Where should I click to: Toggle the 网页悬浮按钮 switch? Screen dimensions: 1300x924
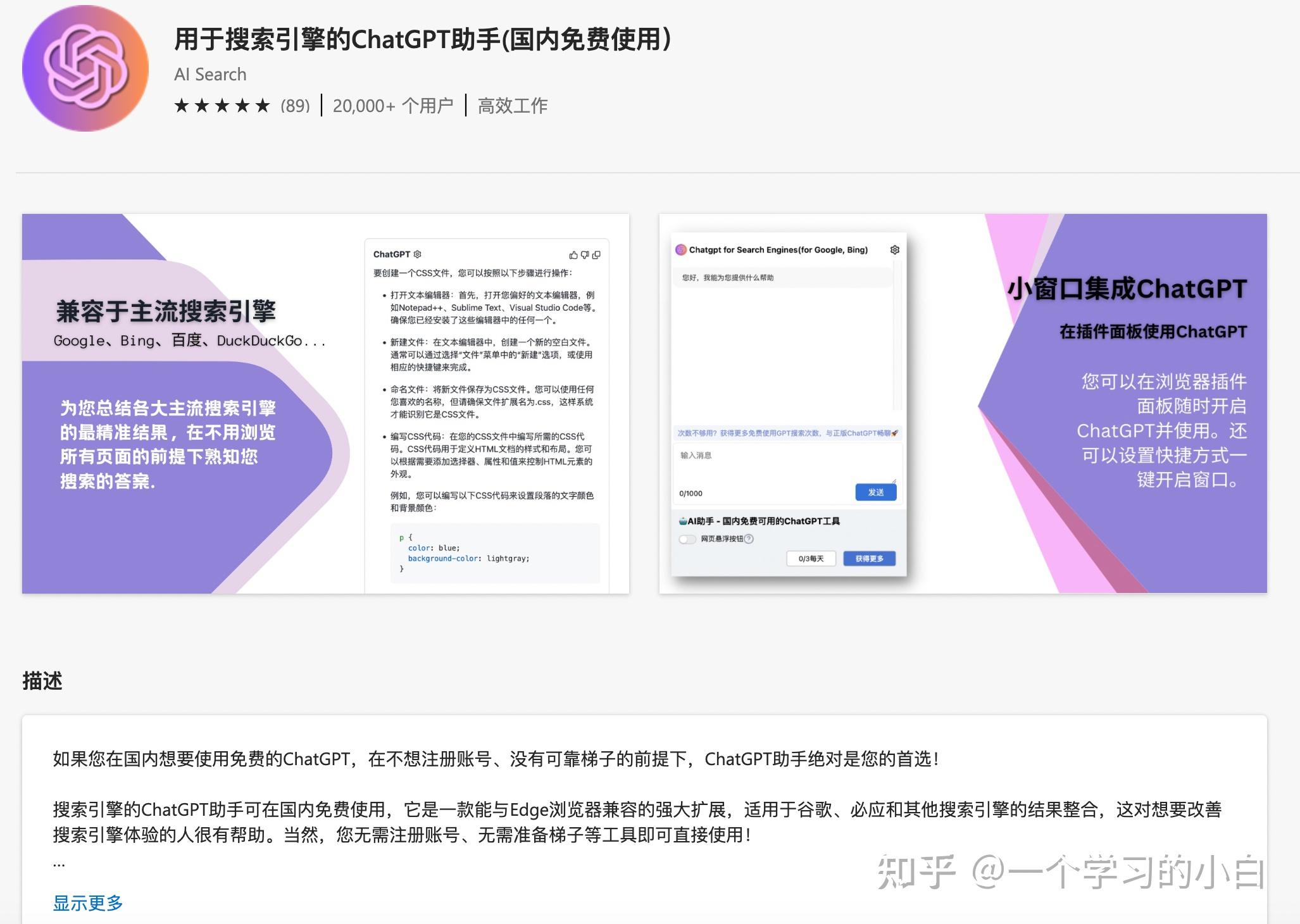pos(687,539)
